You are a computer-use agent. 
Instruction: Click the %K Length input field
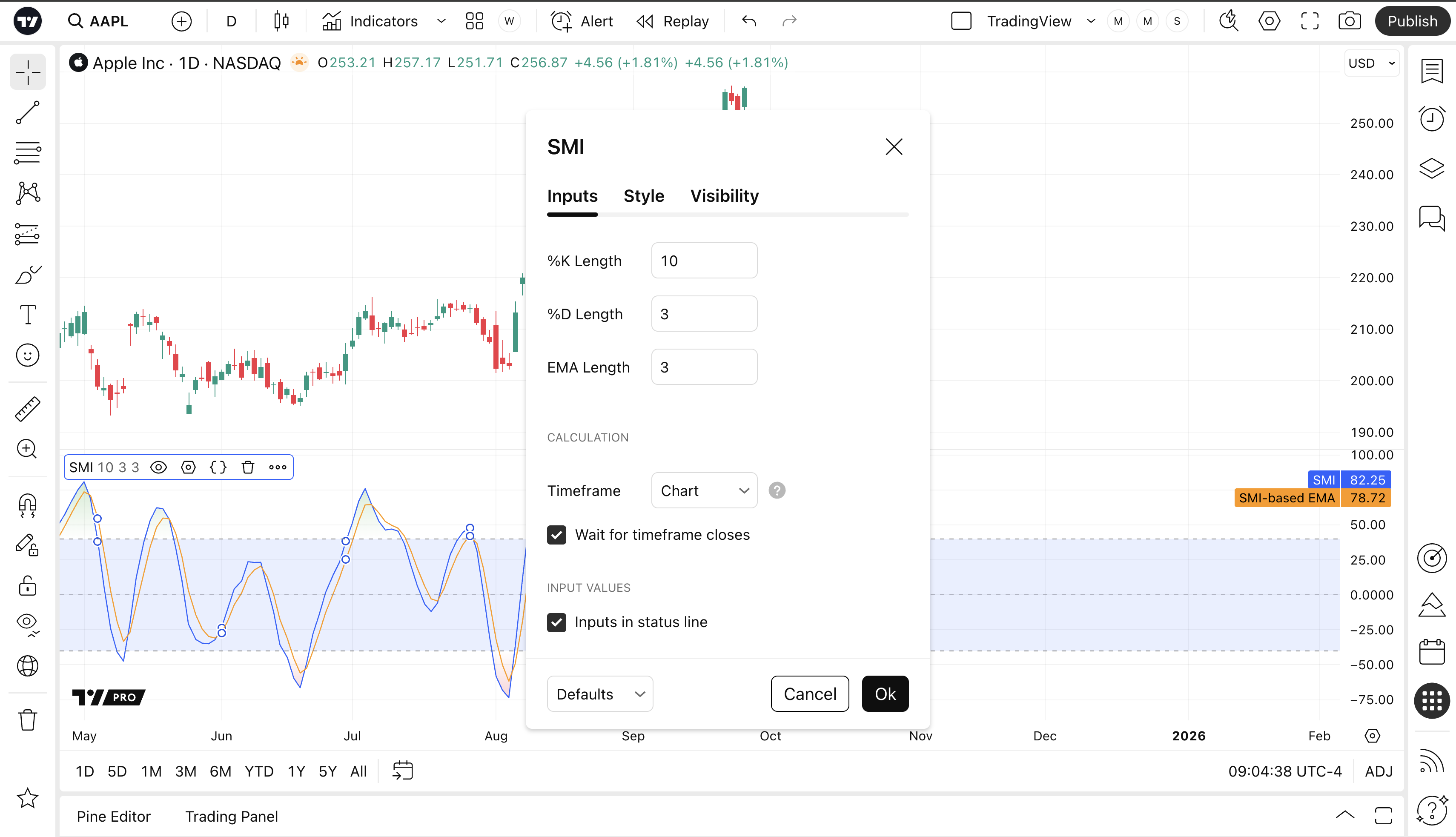(704, 261)
